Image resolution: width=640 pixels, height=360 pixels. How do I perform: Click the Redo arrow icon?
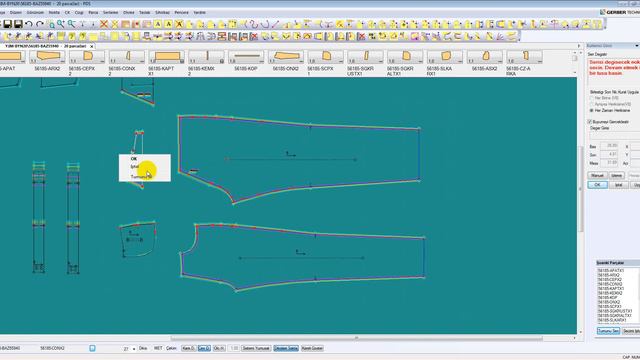[x=40, y=24]
